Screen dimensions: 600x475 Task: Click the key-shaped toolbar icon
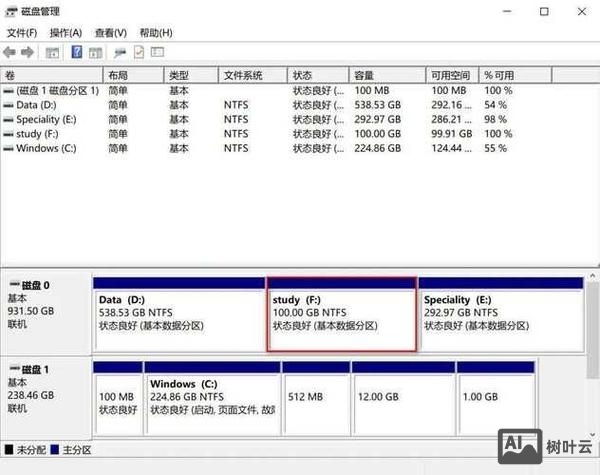pyautogui.click(x=120, y=52)
